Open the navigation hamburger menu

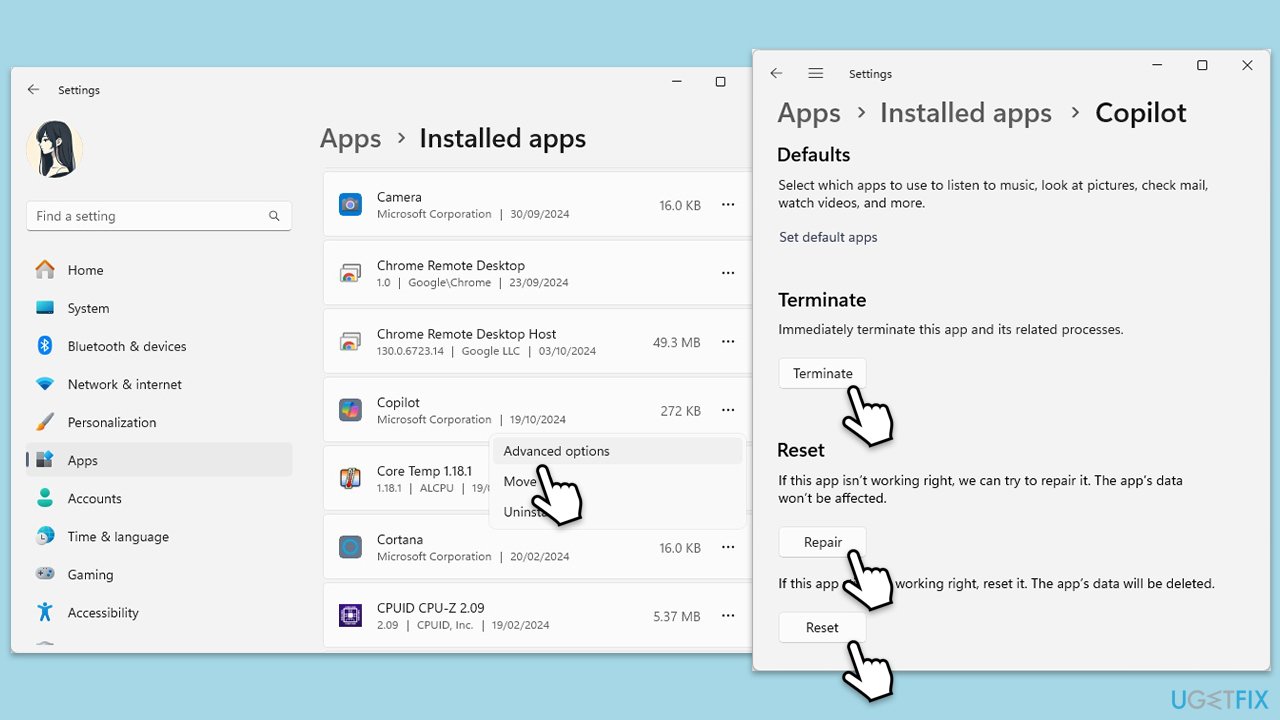(x=815, y=74)
